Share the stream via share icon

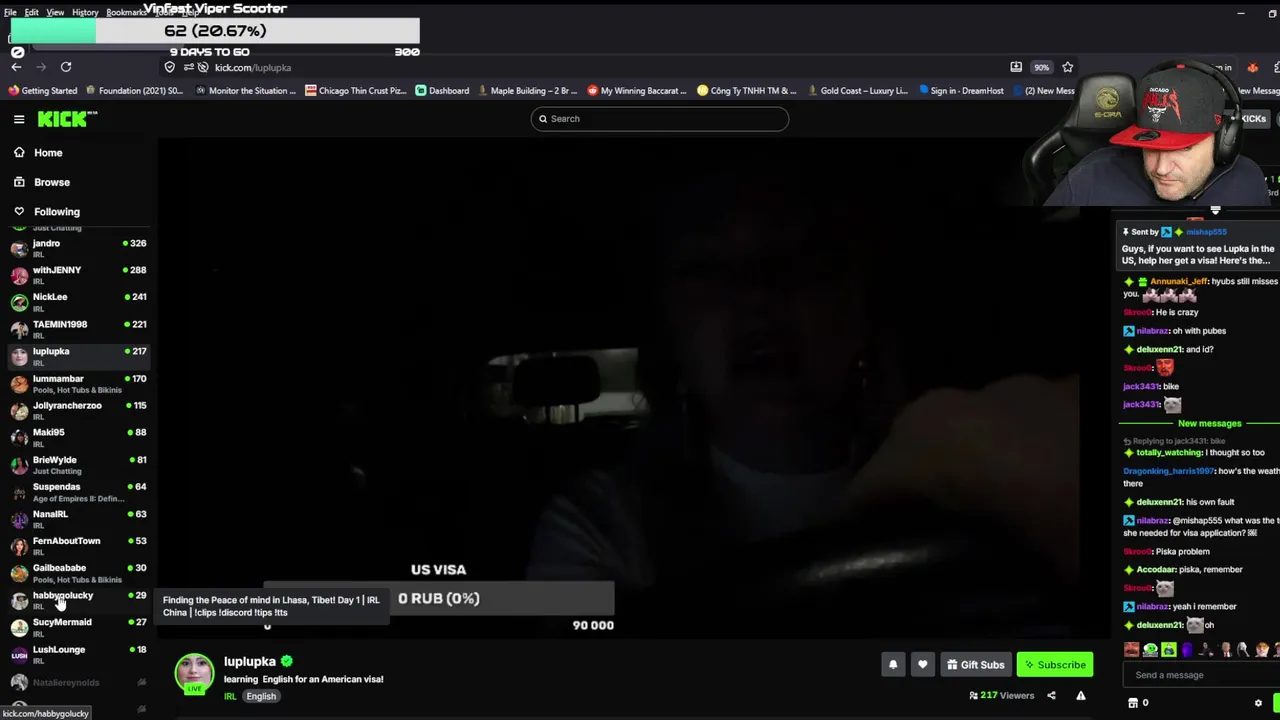pos(1051,696)
